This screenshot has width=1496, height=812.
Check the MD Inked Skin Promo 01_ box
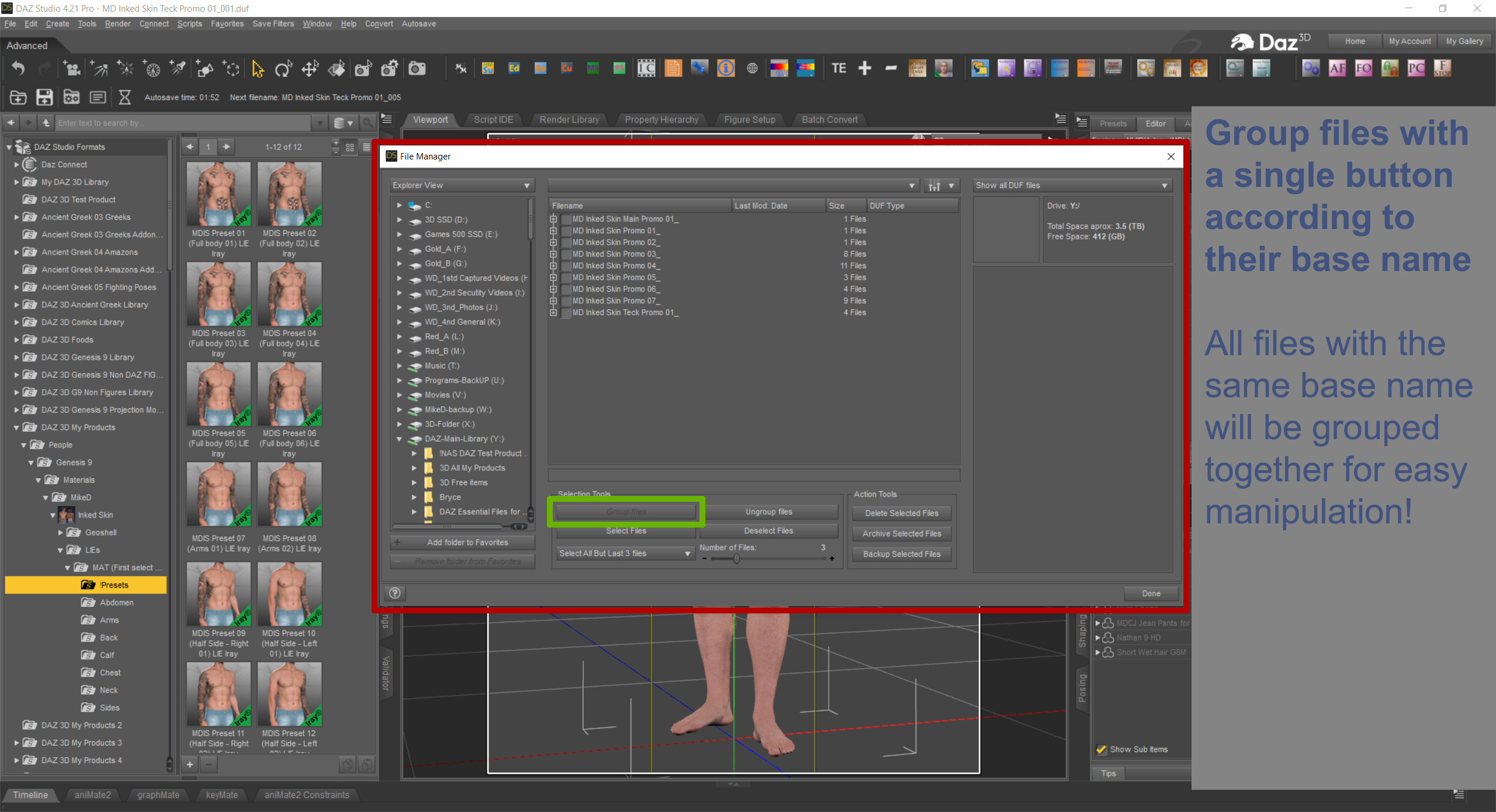coord(566,231)
